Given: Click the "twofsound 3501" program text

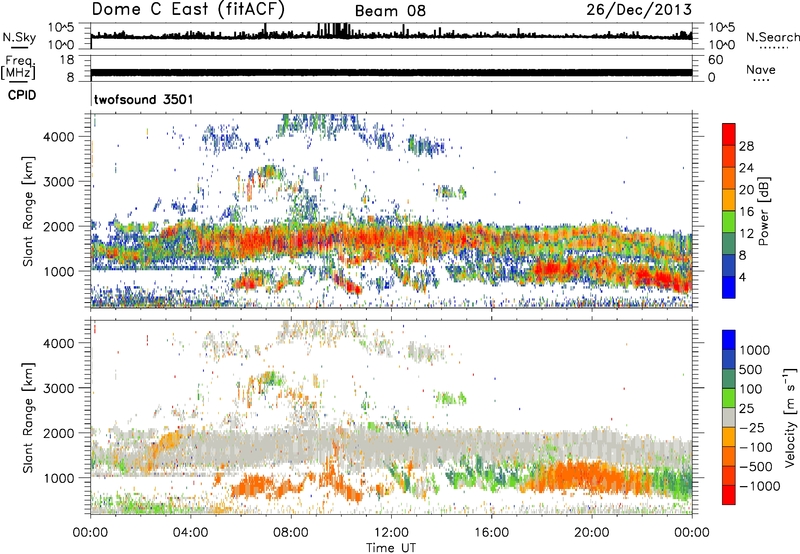Looking at the screenshot, I should coord(144,99).
